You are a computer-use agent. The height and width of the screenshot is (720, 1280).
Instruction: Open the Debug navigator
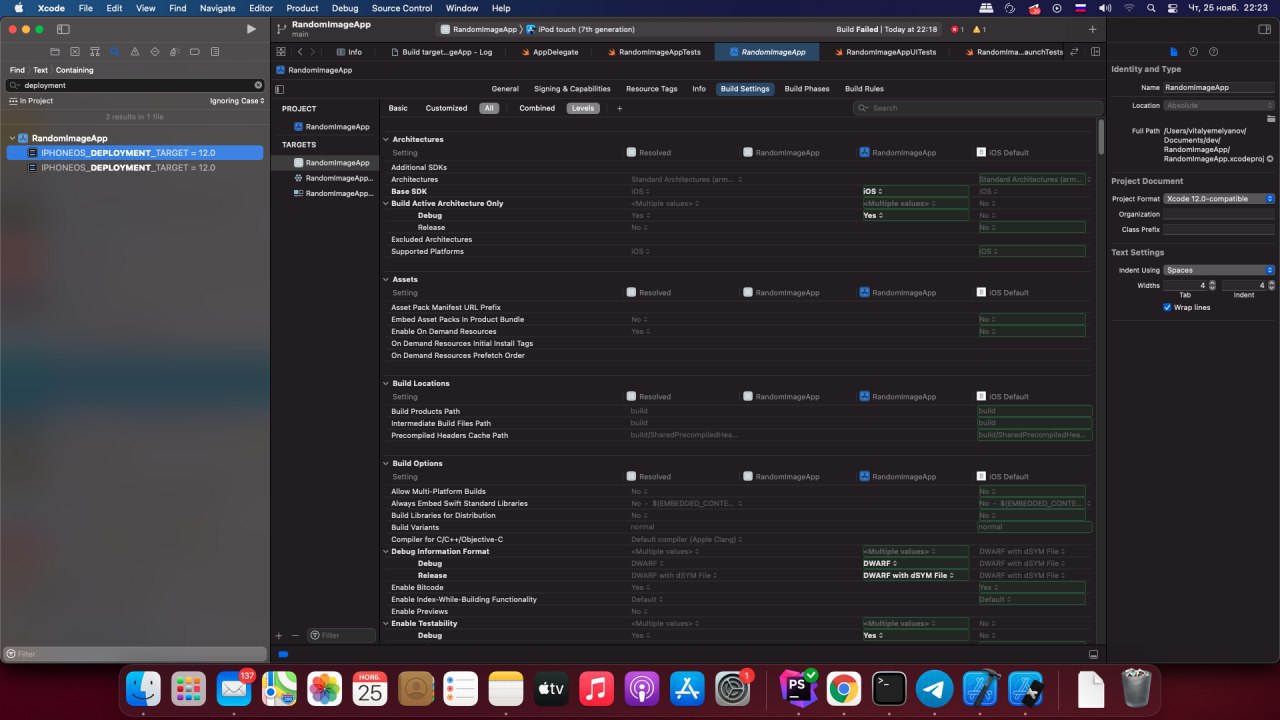(x=175, y=51)
